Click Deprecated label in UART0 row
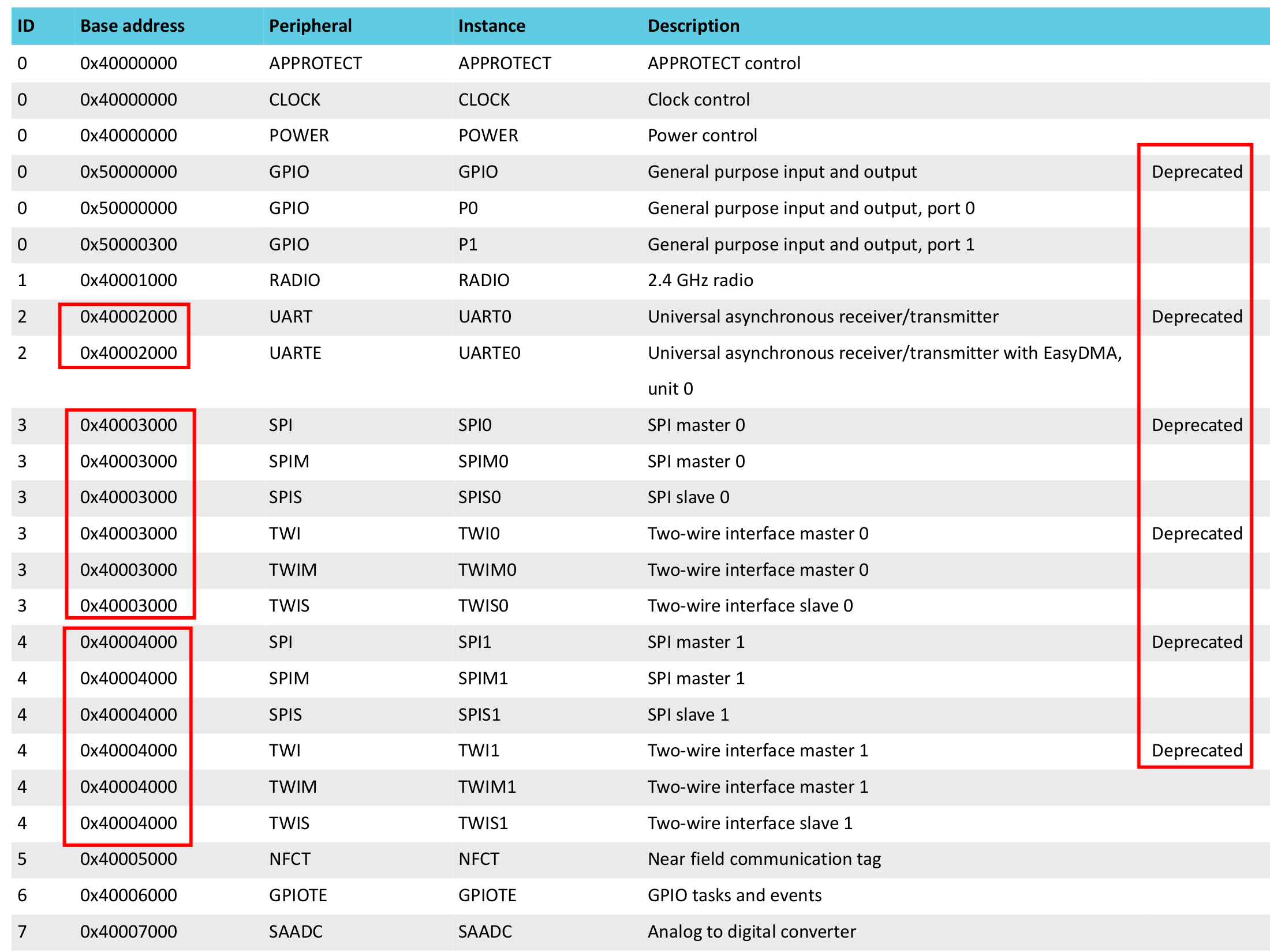This screenshot has width=1270, height=952. click(1197, 316)
